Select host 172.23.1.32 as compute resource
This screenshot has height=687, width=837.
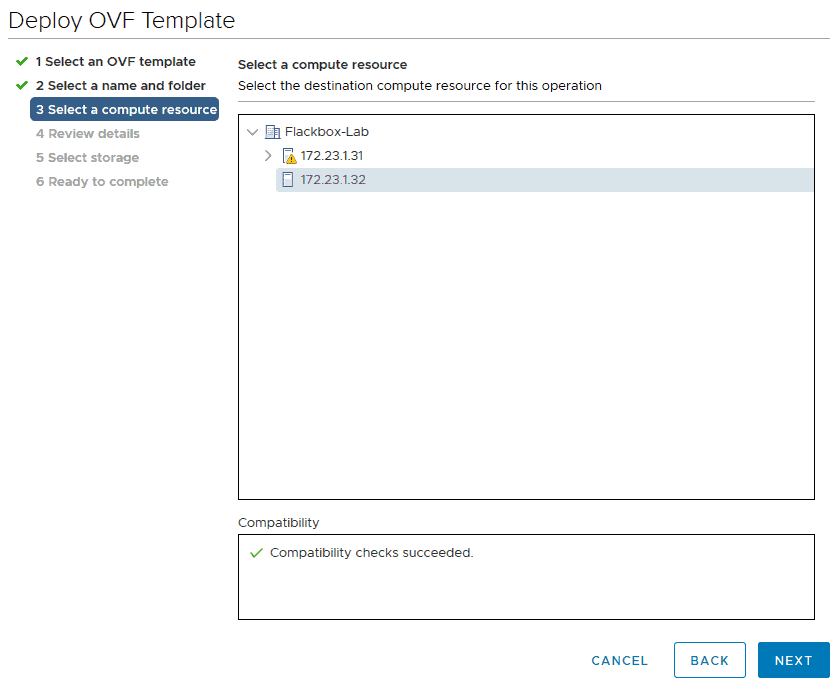click(x=544, y=180)
